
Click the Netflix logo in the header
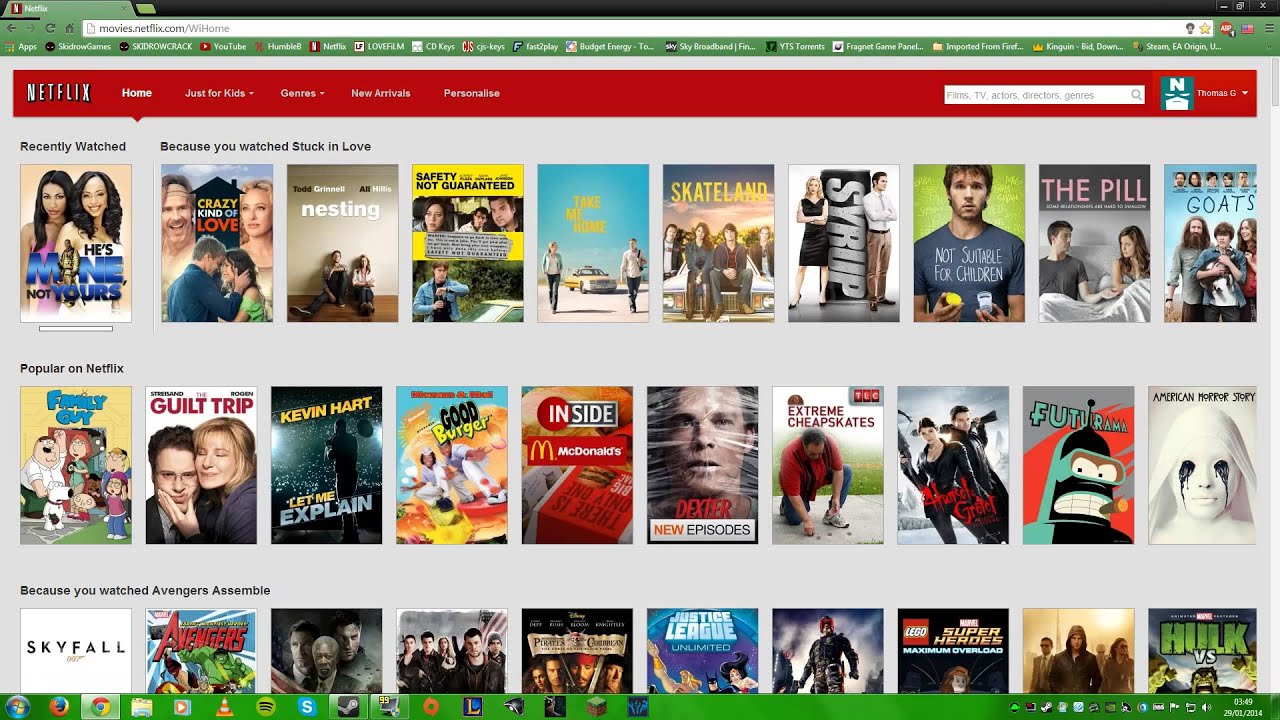pyautogui.click(x=59, y=93)
